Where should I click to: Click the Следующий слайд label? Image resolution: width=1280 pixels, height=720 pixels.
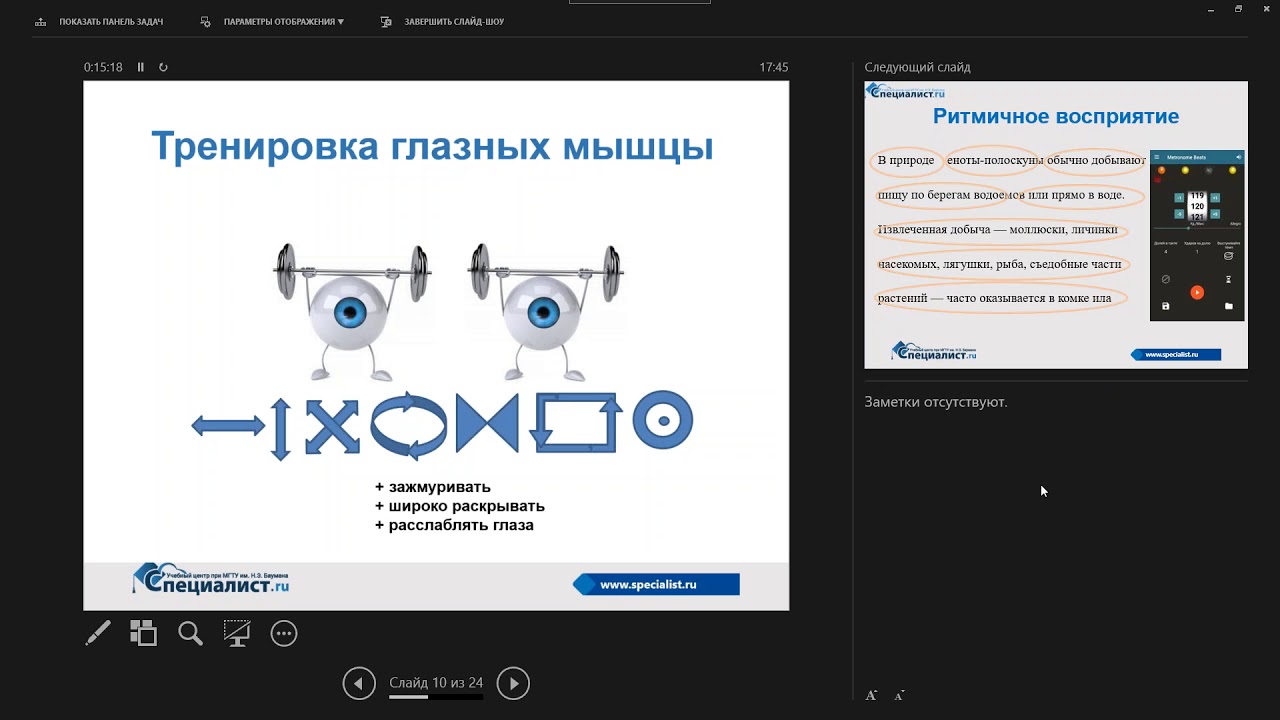click(918, 68)
